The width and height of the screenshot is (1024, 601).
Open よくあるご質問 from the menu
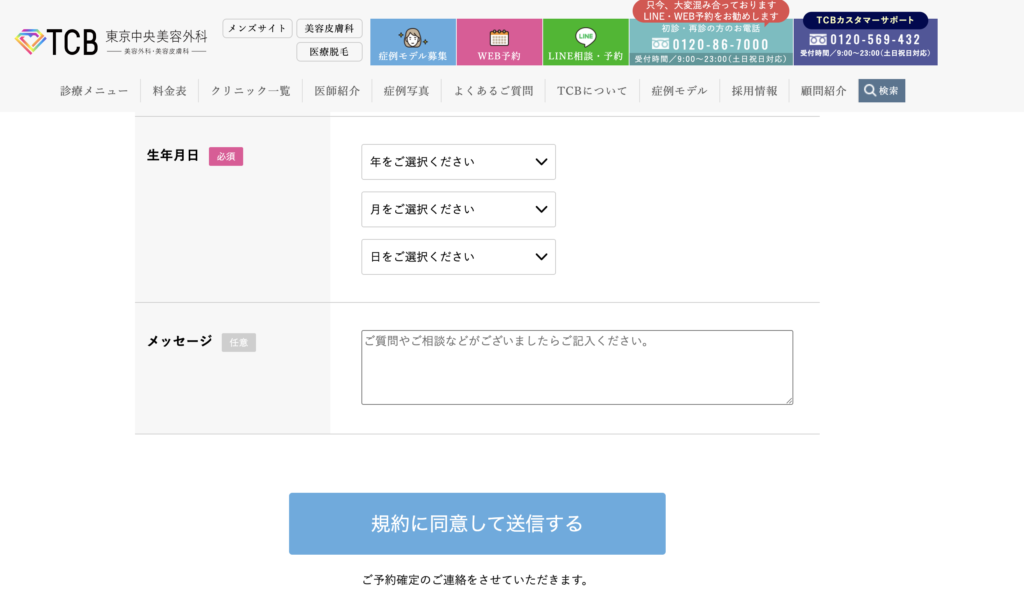(x=497, y=90)
